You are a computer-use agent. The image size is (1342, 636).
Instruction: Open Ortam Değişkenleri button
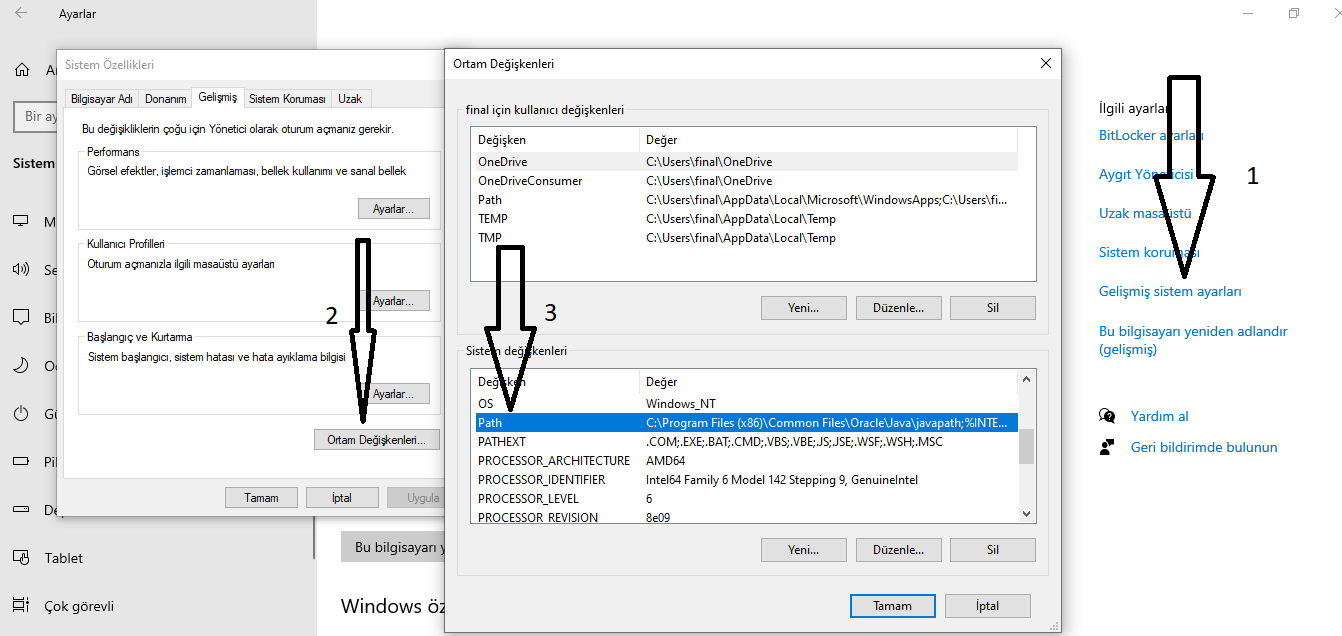pyautogui.click(x=376, y=439)
